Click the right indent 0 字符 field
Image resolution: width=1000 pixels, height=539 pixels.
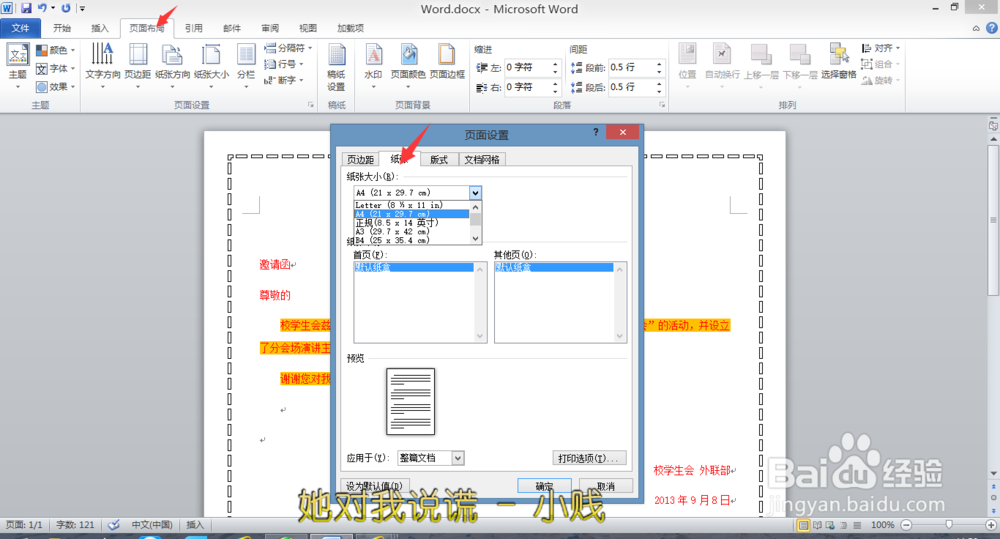coord(527,87)
